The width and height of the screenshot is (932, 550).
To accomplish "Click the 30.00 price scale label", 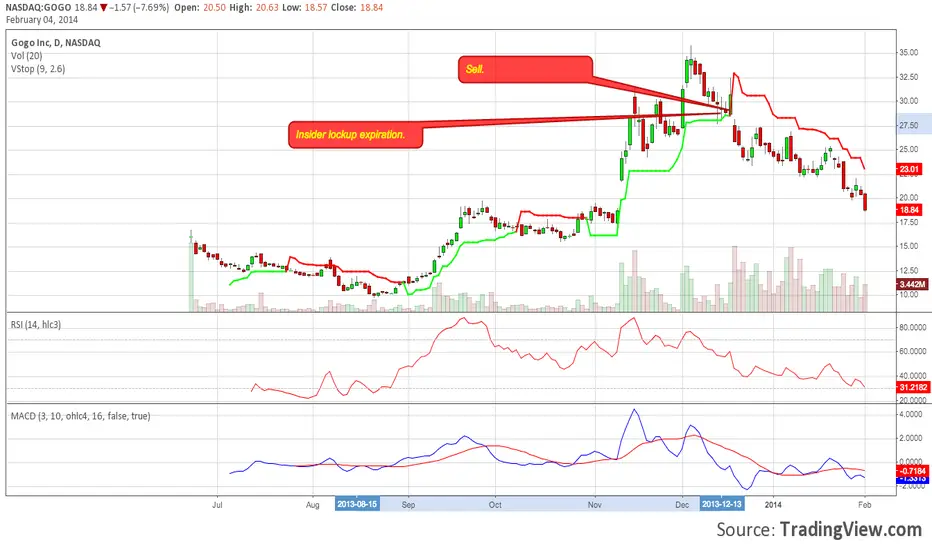I will coord(908,101).
